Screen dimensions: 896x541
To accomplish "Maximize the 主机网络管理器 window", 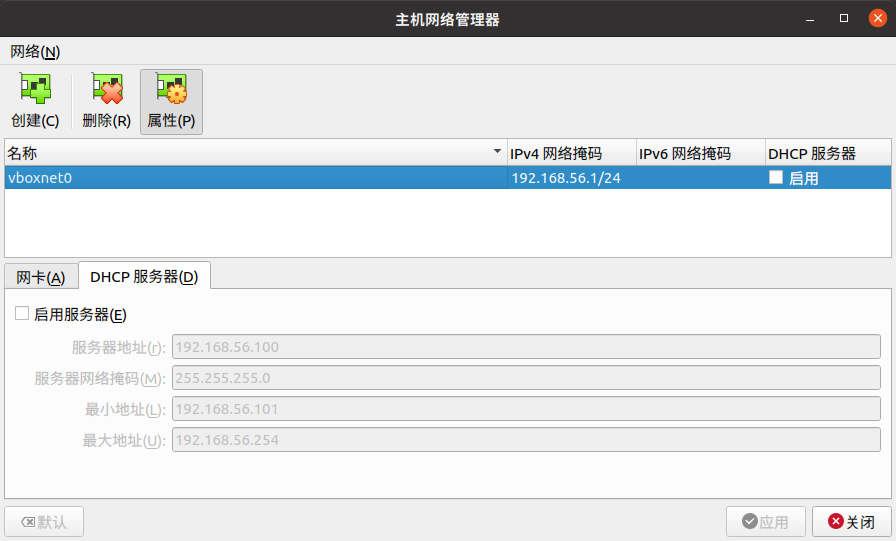I will (844, 19).
